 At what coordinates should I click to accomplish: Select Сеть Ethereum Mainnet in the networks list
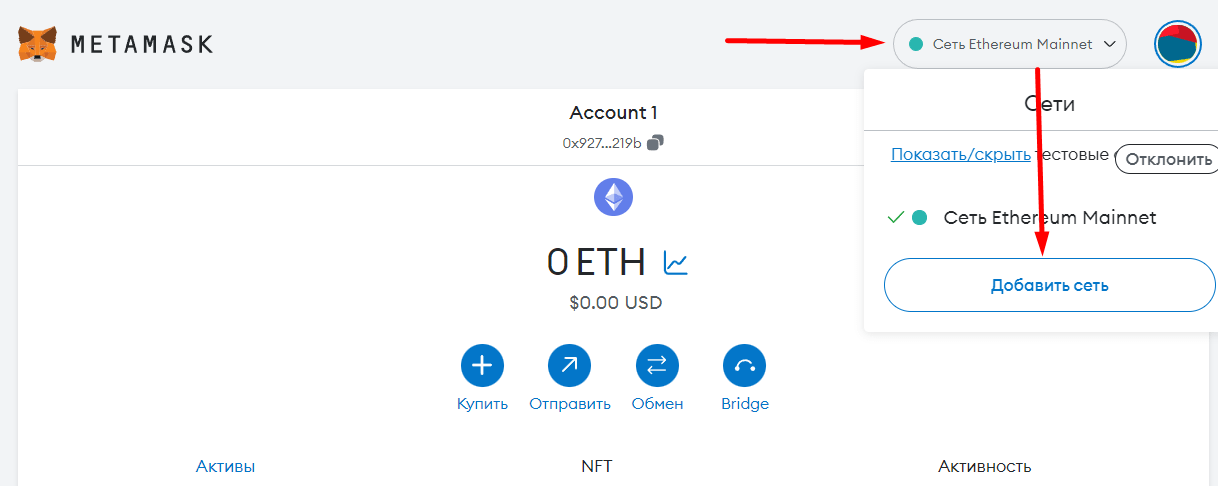(1049, 217)
